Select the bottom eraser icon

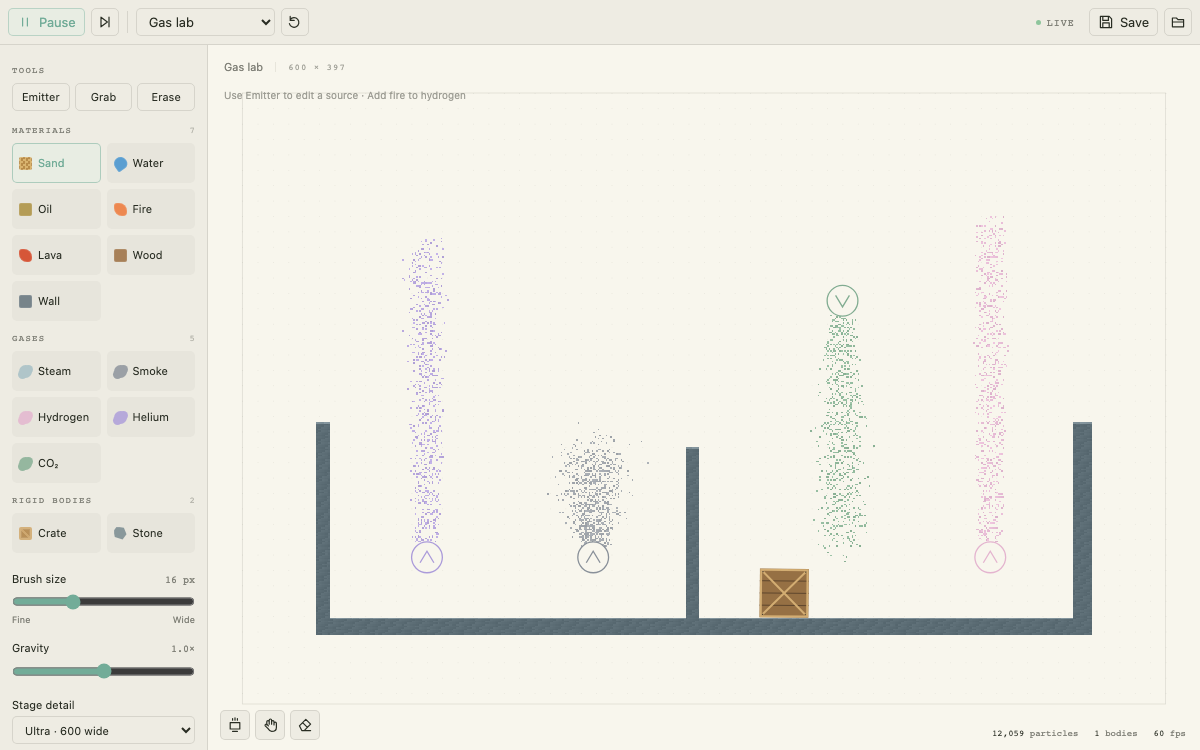pyautogui.click(x=305, y=725)
